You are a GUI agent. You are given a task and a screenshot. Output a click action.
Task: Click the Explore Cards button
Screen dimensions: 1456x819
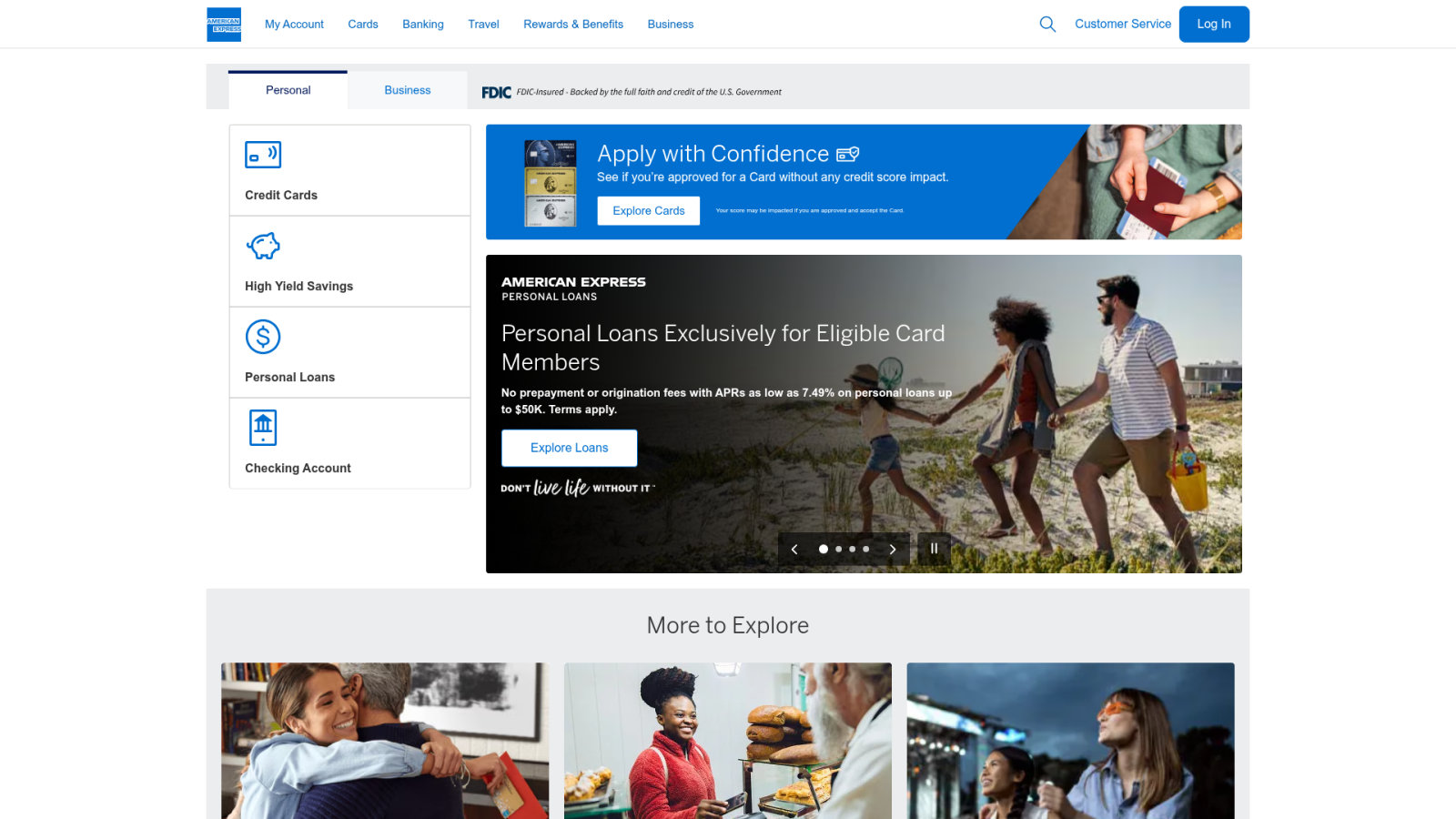[649, 211]
